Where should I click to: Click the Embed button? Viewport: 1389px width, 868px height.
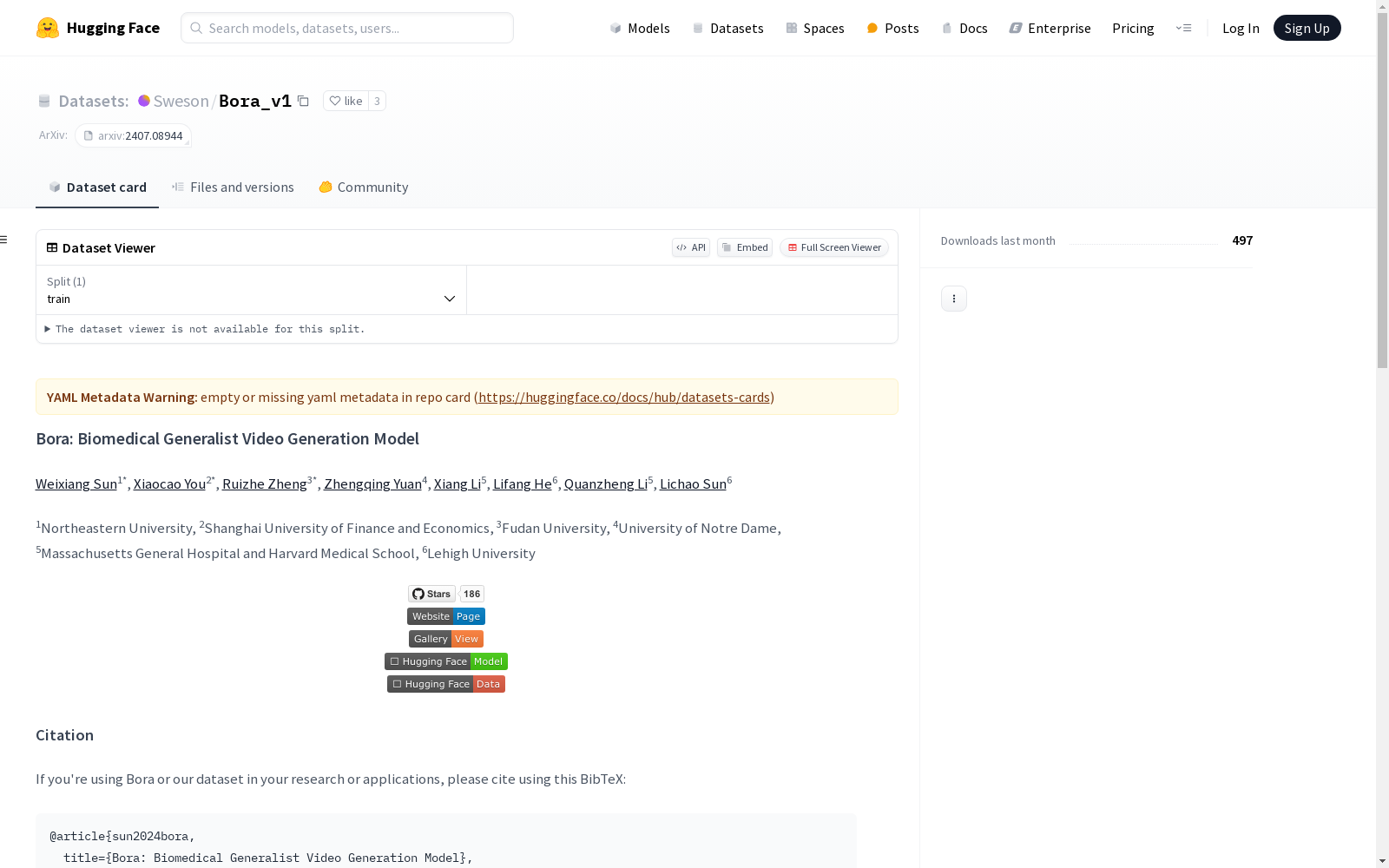pyautogui.click(x=745, y=247)
